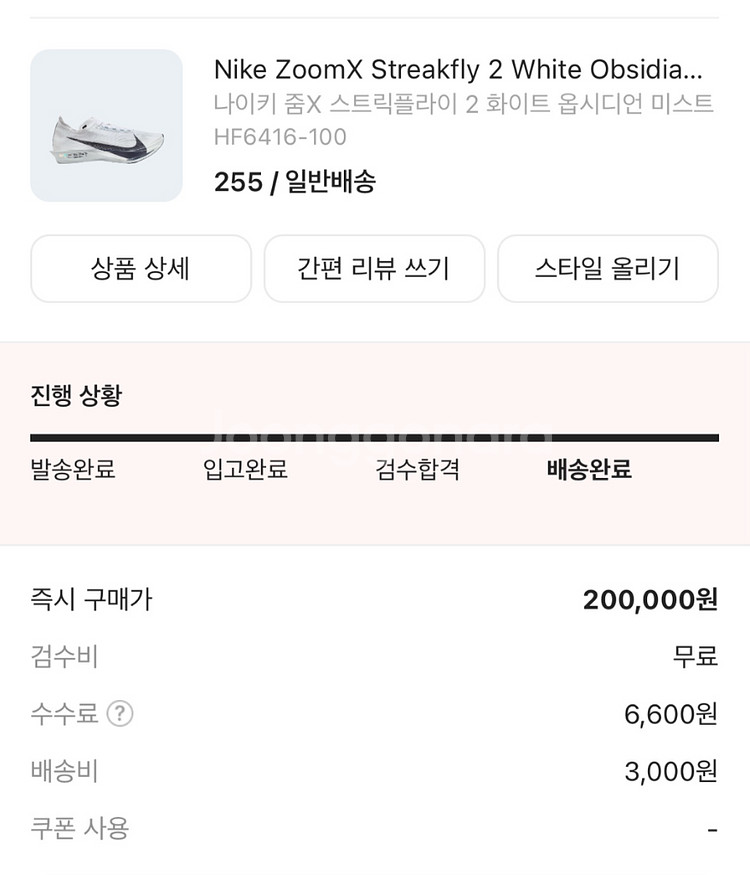Select the 입고완료 progress step
Screen dimensions: 750x875
click(245, 470)
